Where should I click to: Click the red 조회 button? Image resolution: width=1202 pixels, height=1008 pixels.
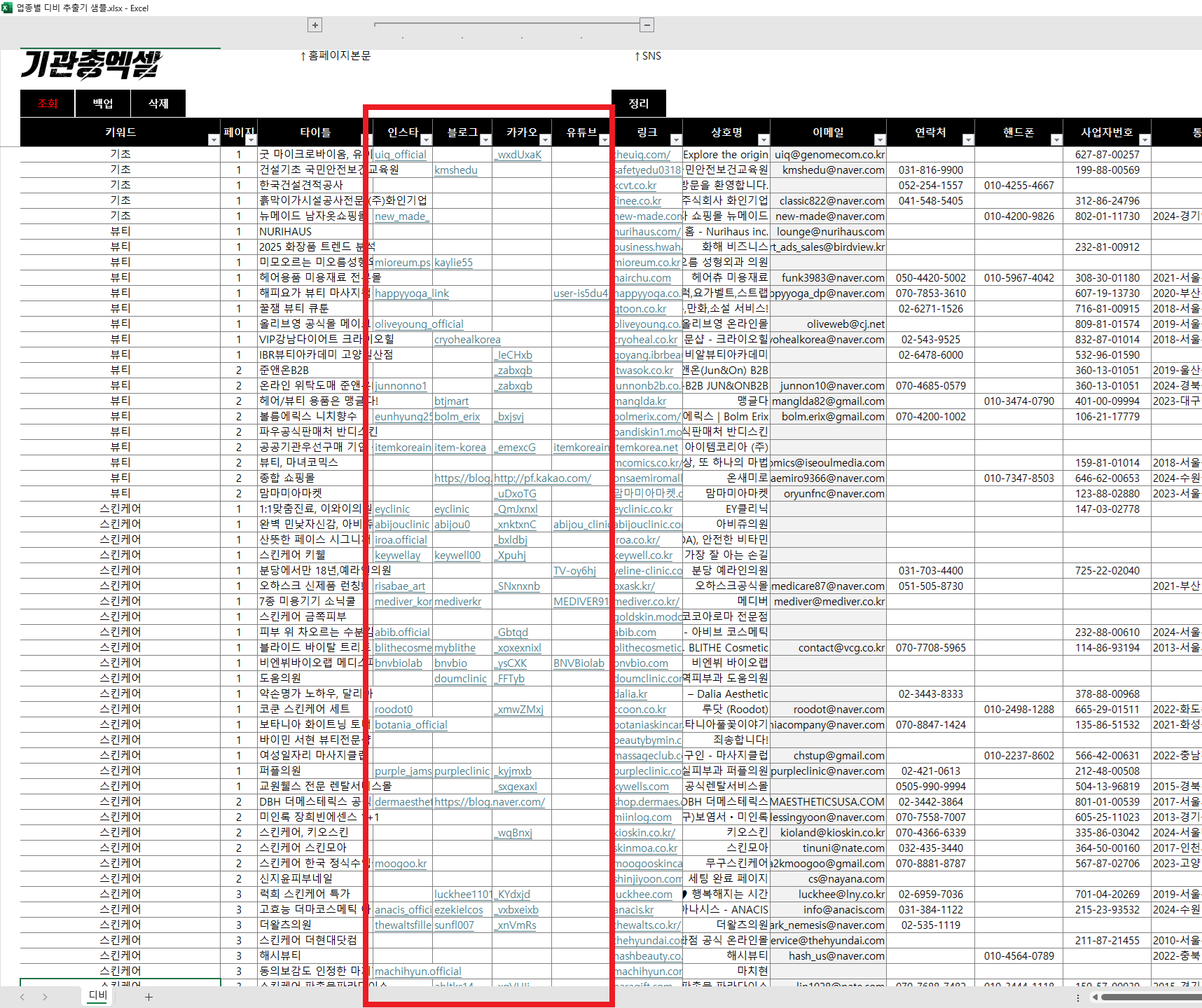tap(47, 104)
